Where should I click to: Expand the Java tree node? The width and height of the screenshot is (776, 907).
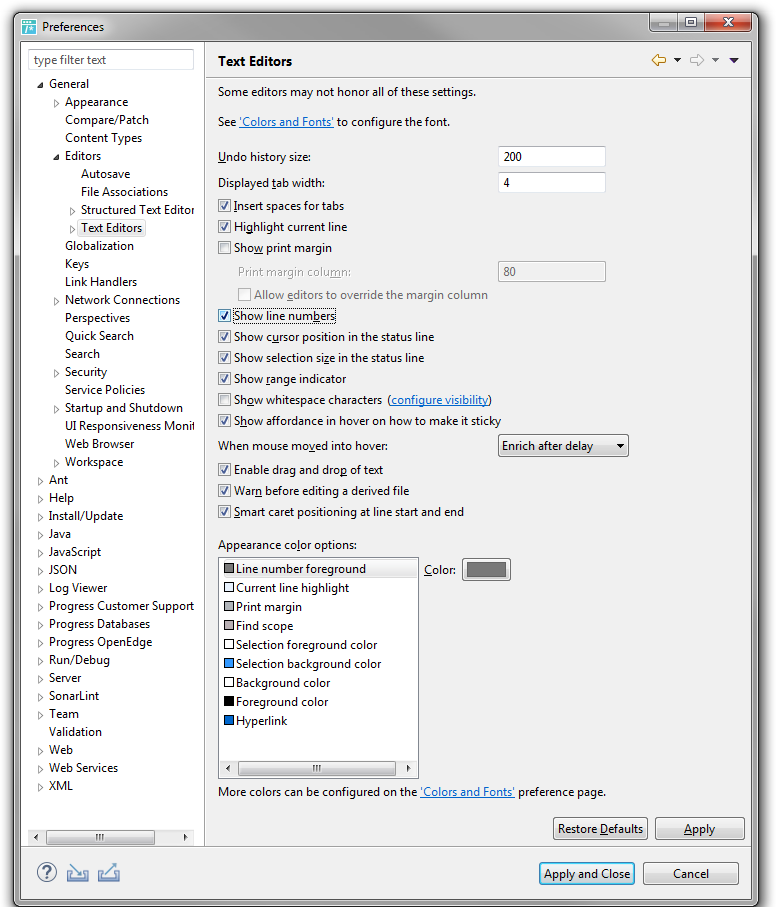[40, 535]
